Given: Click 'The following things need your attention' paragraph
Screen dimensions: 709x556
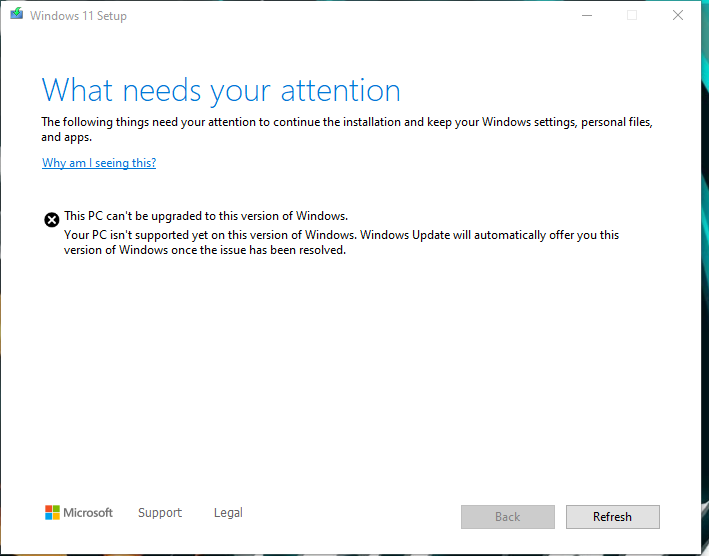Looking at the screenshot, I should coord(347,129).
